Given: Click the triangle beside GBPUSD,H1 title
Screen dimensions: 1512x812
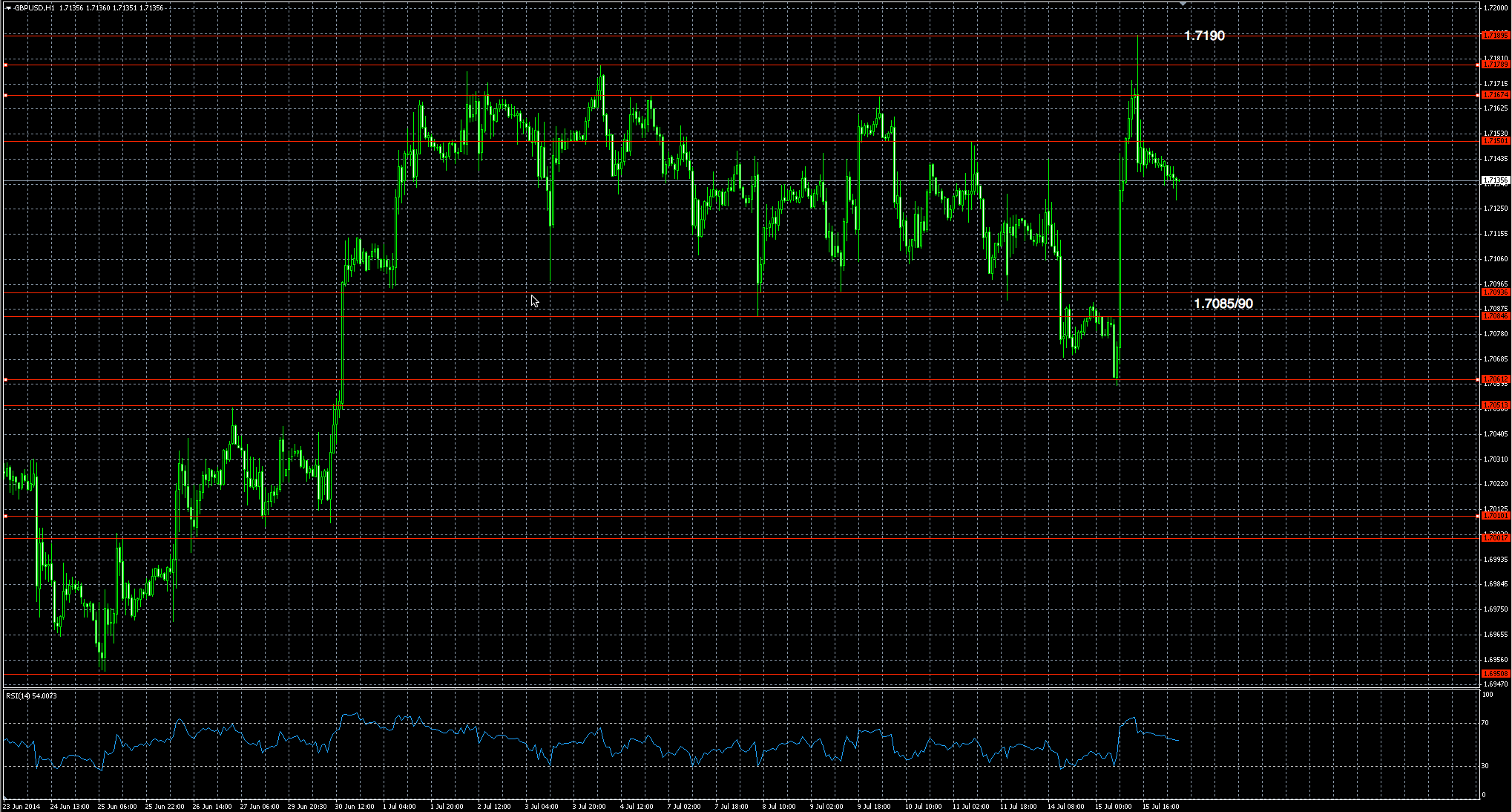Looking at the screenshot, I should click(x=8, y=8).
